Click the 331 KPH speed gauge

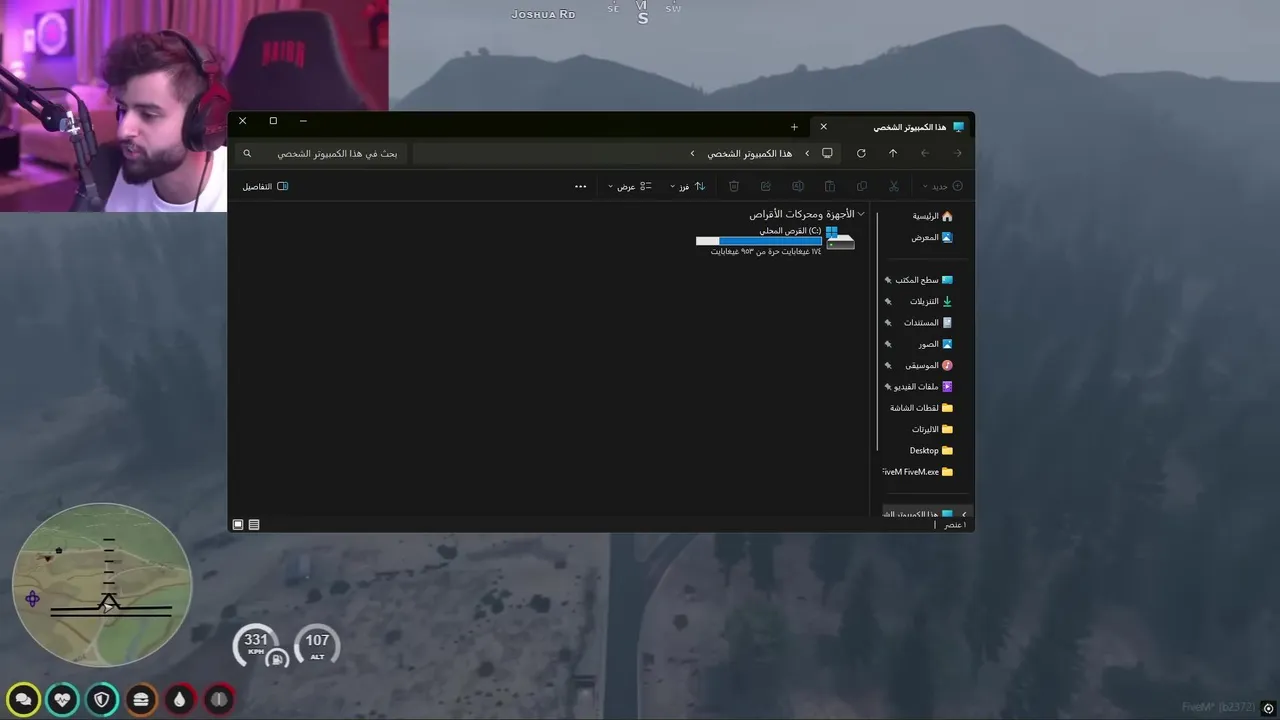[x=256, y=646]
